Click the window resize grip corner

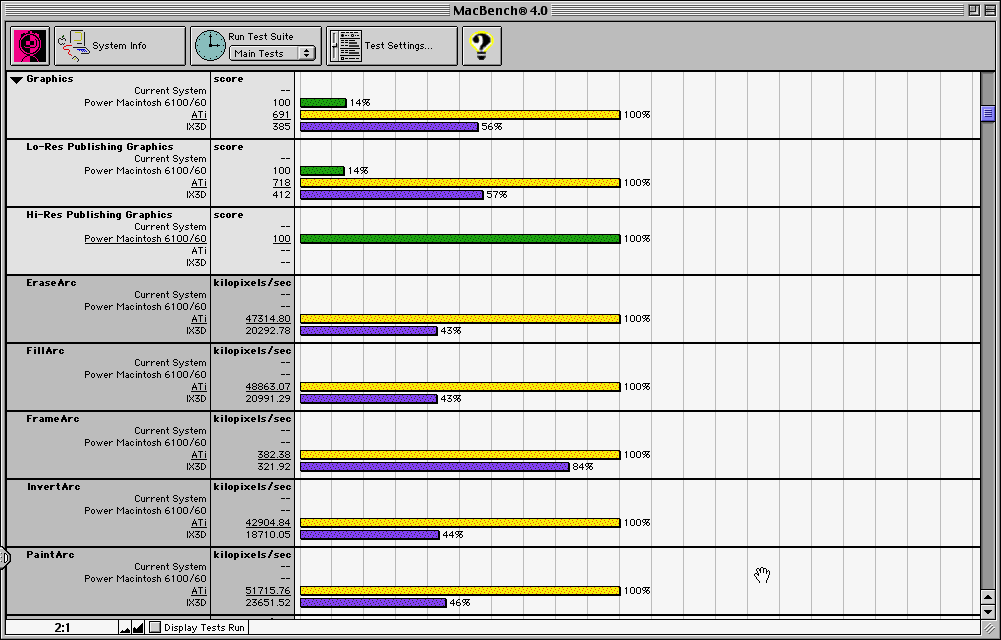(x=988, y=629)
